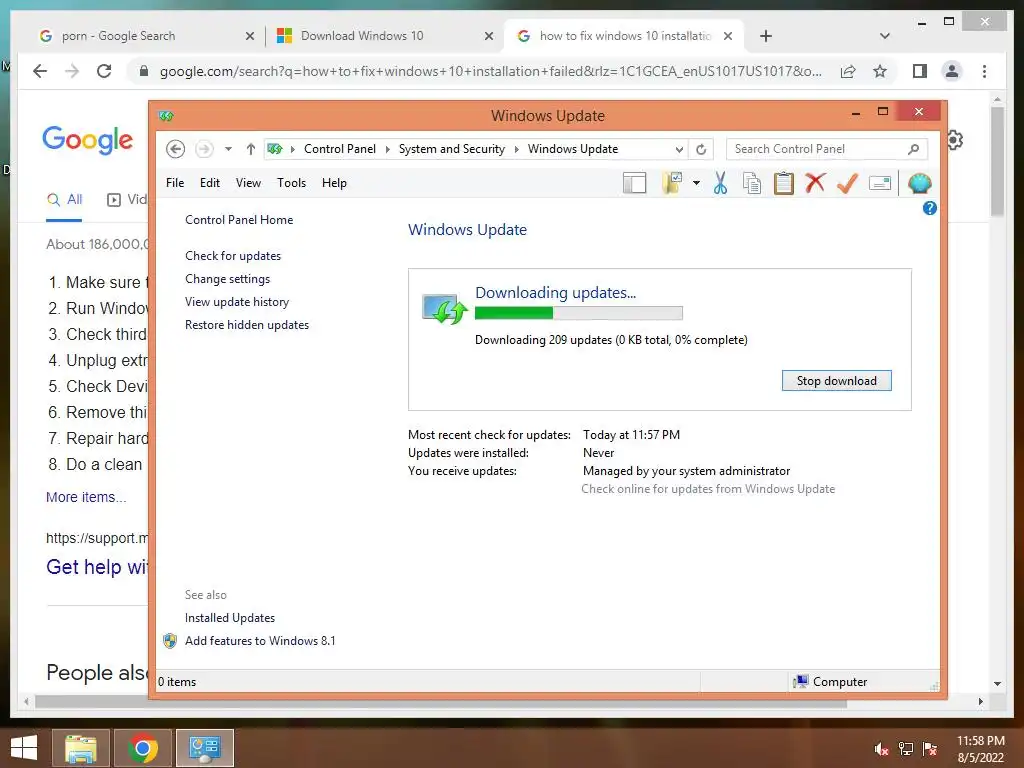Click the Google logo in Chrome

pyautogui.click(x=88, y=140)
